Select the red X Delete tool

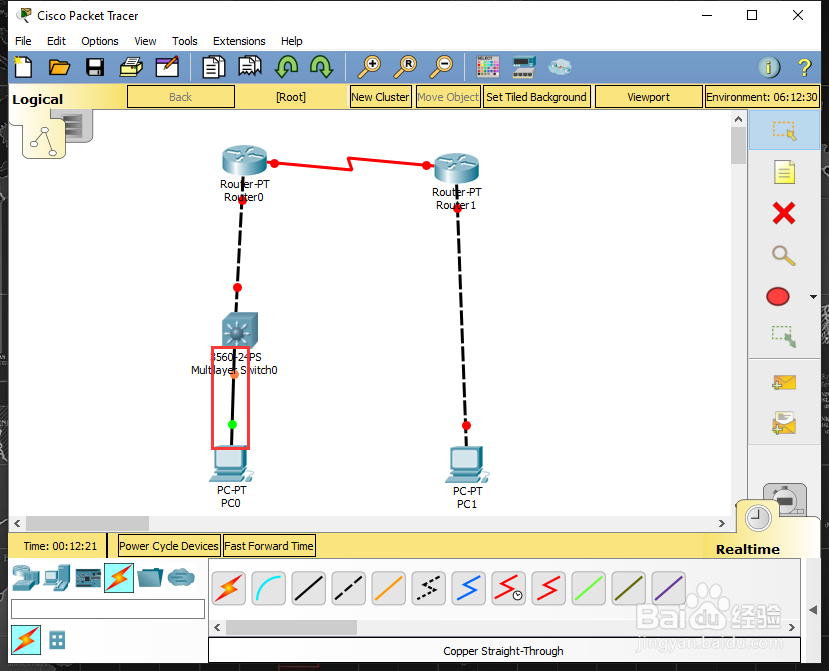(784, 214)
